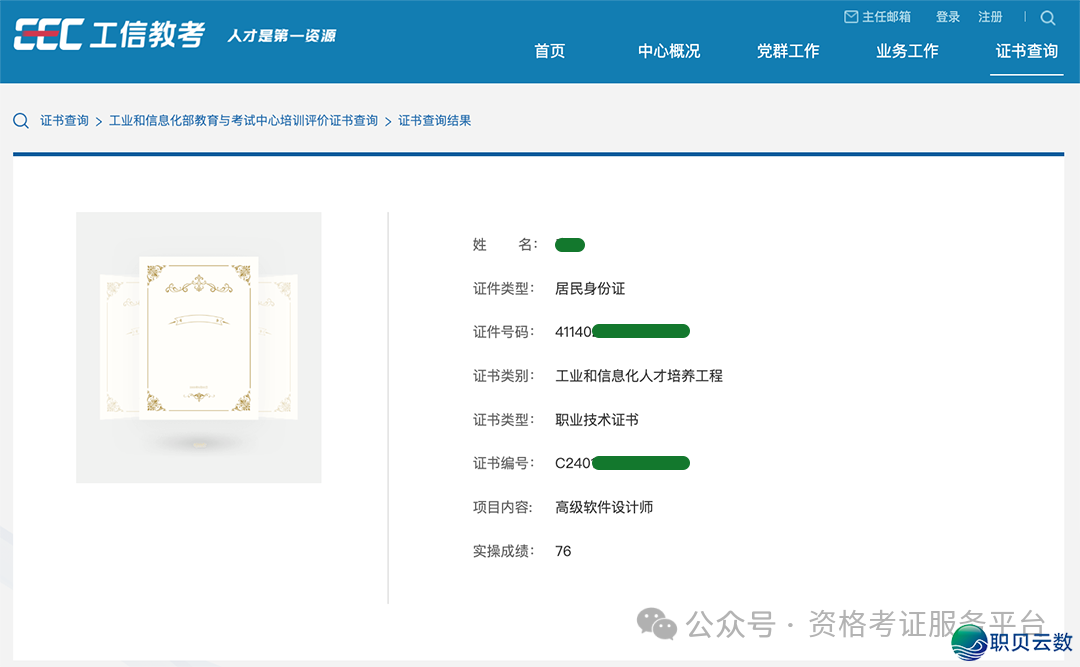Select the active 证书查询 tab
This screenshot has height=667, width=1080.
tap(1026, 51)
